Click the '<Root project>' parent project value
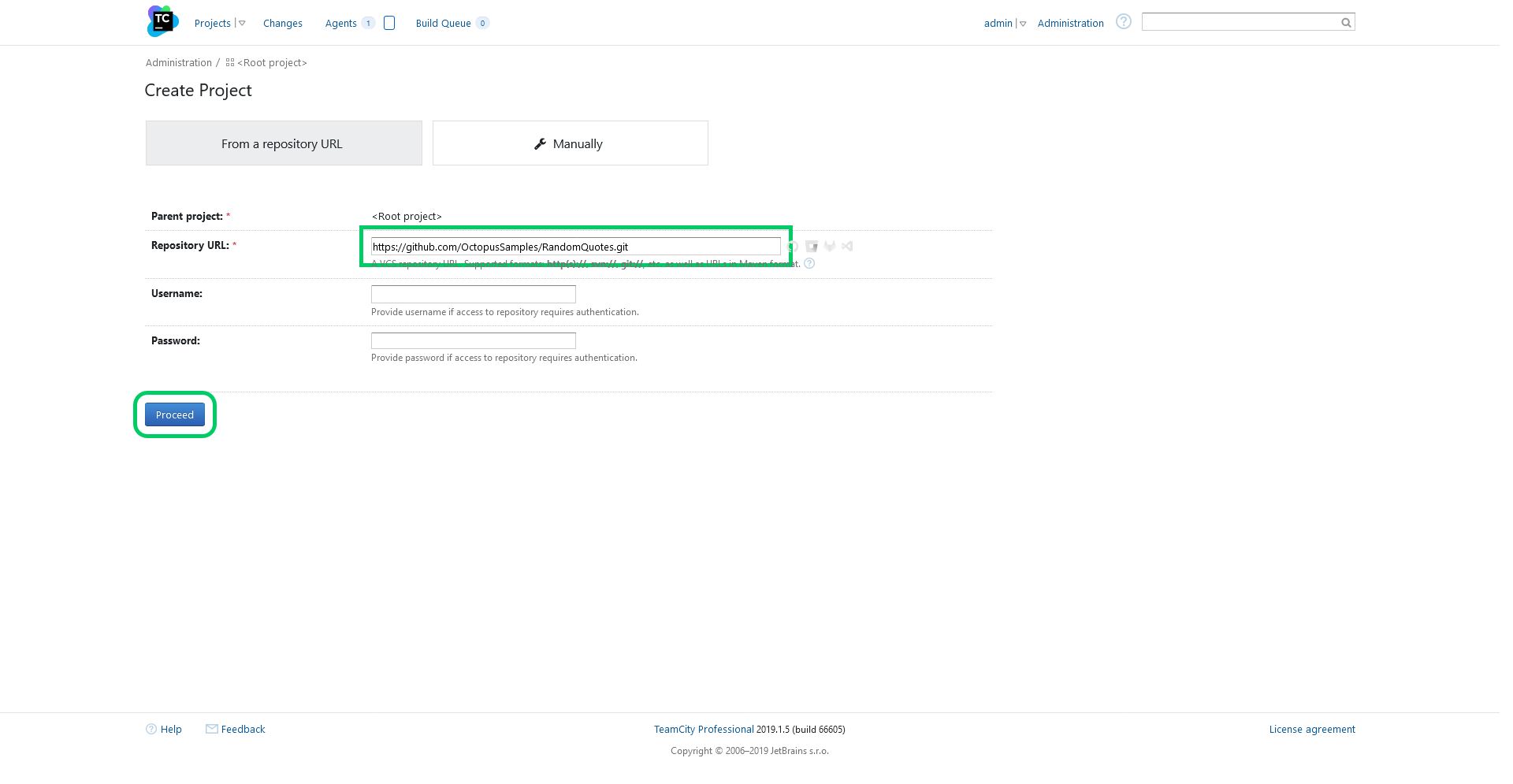1513x784 pixels. point(407,217)
